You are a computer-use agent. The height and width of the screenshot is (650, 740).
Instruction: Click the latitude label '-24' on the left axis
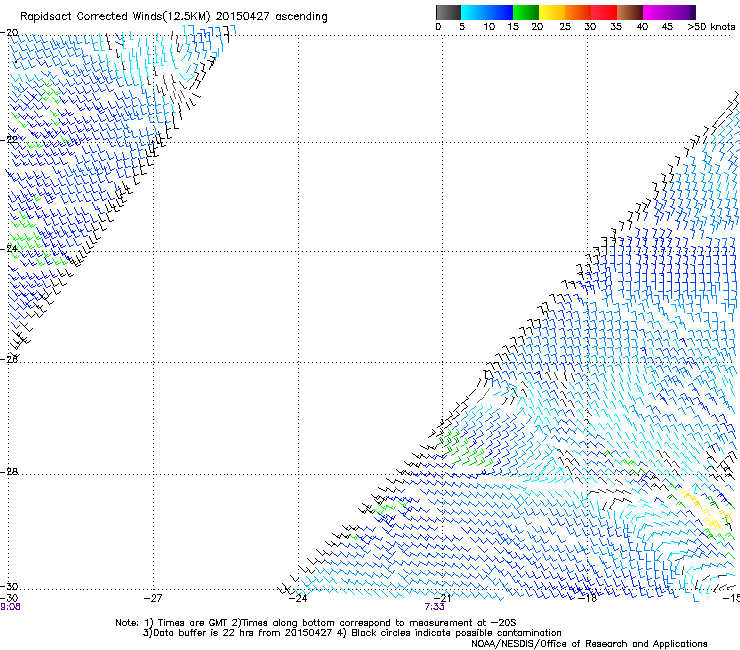(x=9, y=248)
